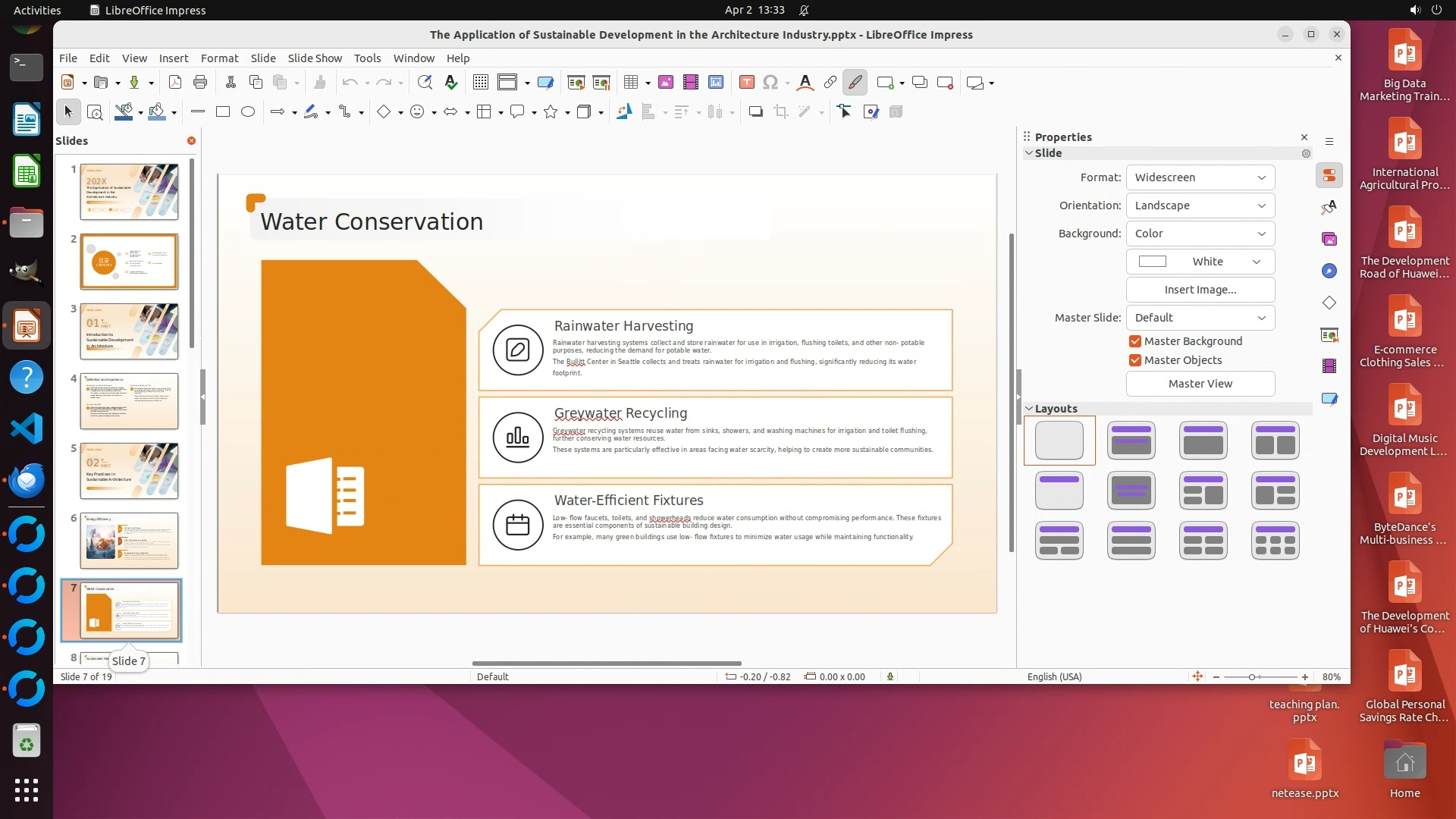Uncheck the Master Background checkbox
The image size is (1456, 819).
[1135, 341]
